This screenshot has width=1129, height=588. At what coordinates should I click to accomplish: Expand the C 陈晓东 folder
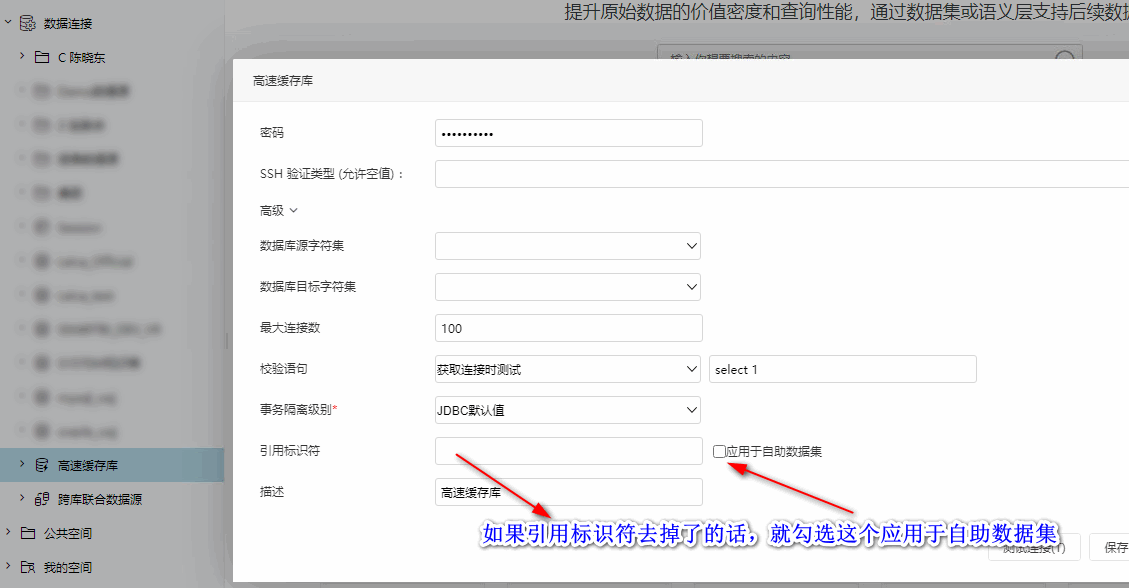pyautogui.click(x=22, y=56)
